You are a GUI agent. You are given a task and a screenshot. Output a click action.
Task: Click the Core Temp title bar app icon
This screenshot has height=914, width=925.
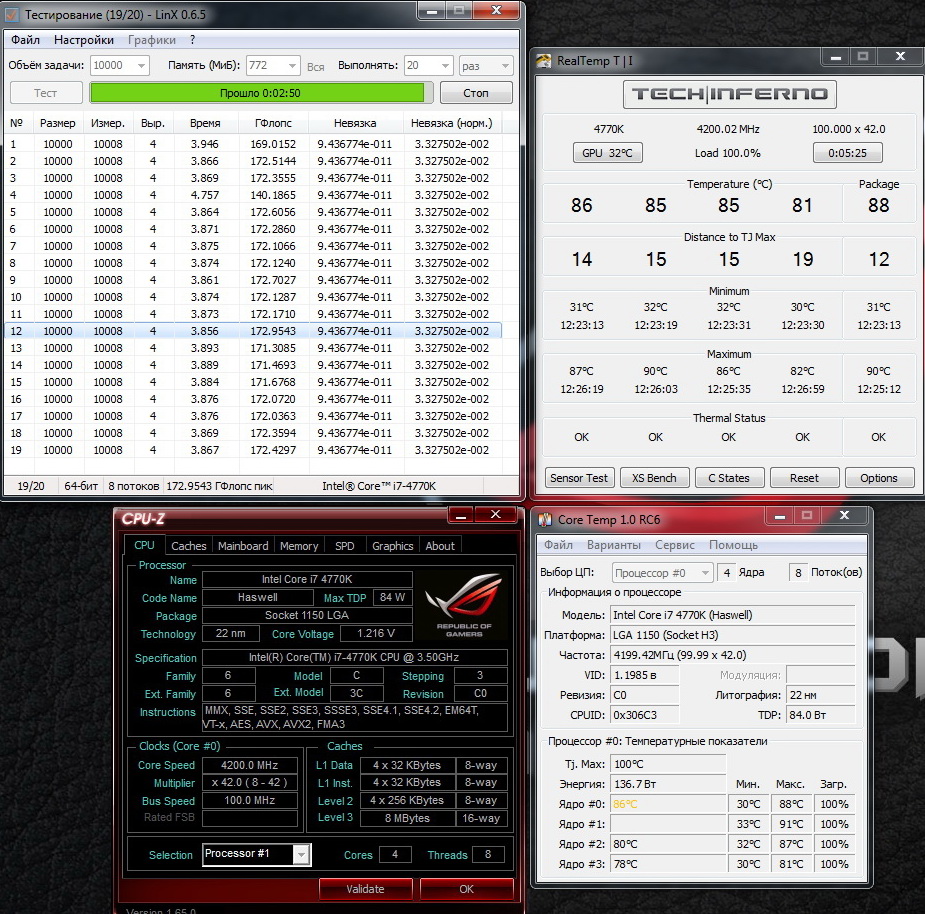(x=545, y=519)
